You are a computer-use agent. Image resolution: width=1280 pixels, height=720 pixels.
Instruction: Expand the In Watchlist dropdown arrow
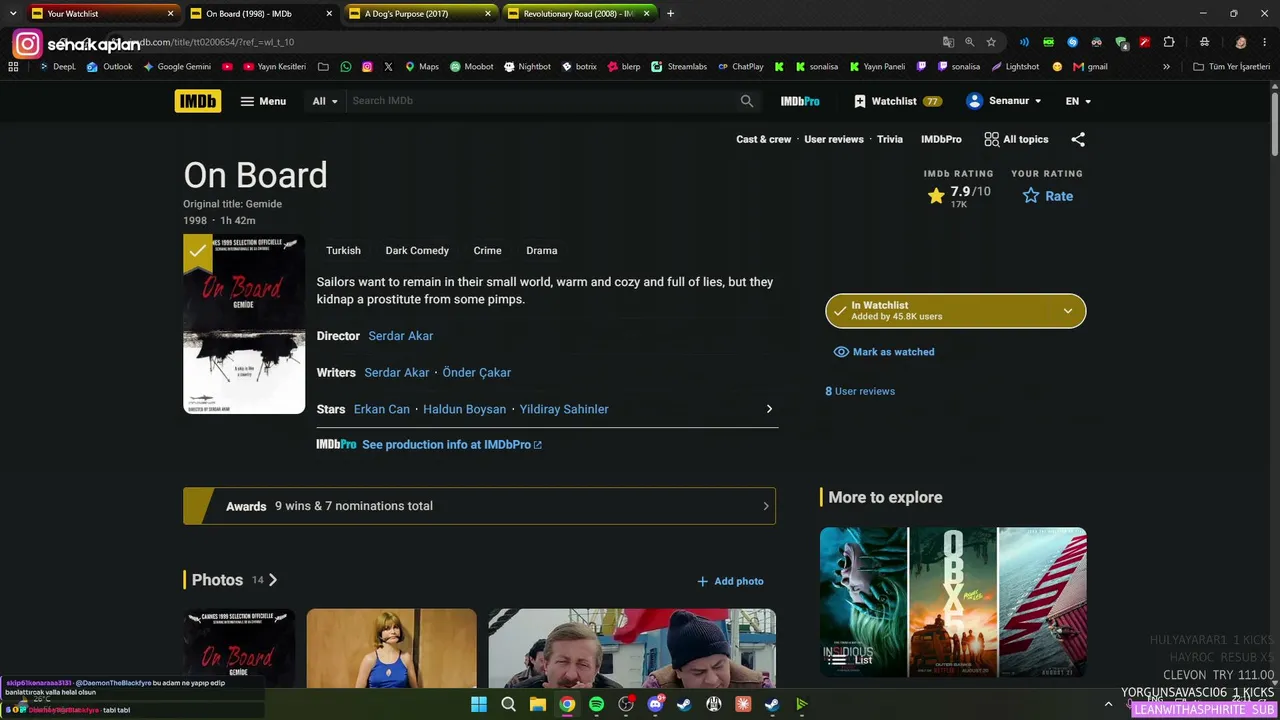click(x=1068, y=311)
